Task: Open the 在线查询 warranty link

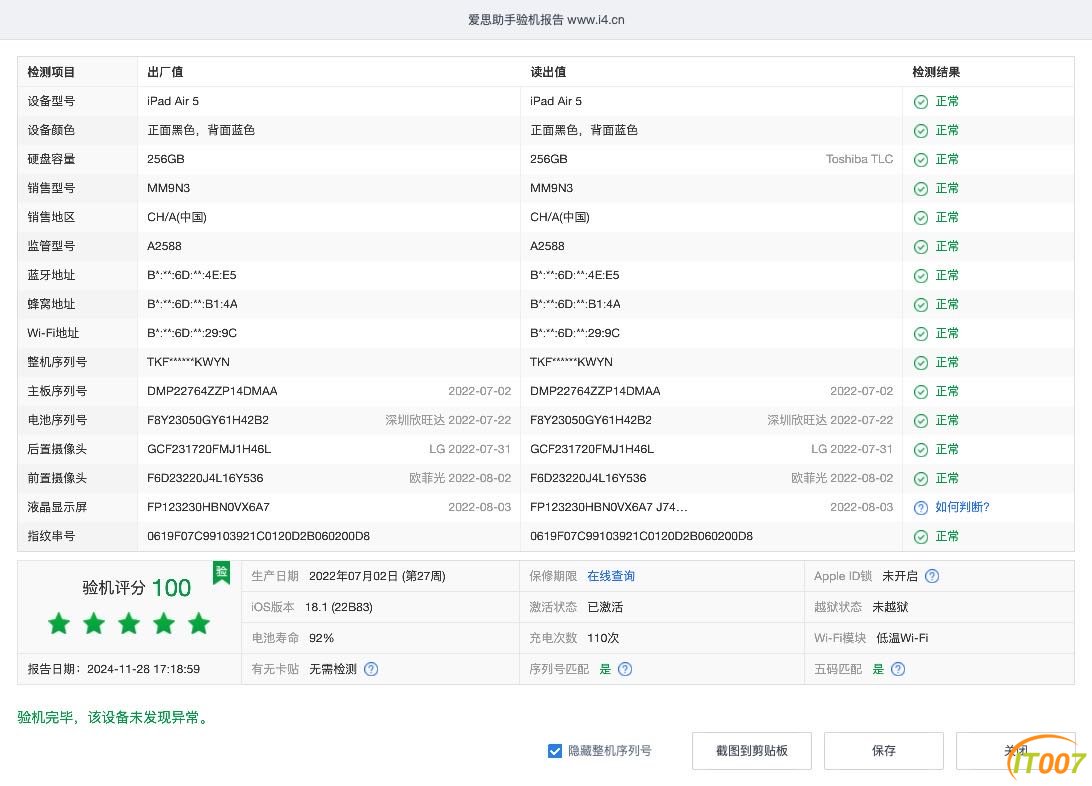Action: tap(611, 576)
